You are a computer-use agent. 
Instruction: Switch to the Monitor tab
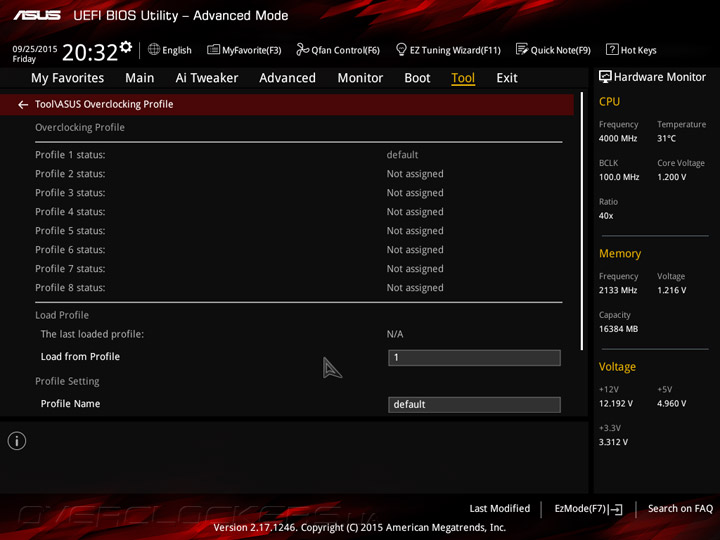tap(360, 78)
